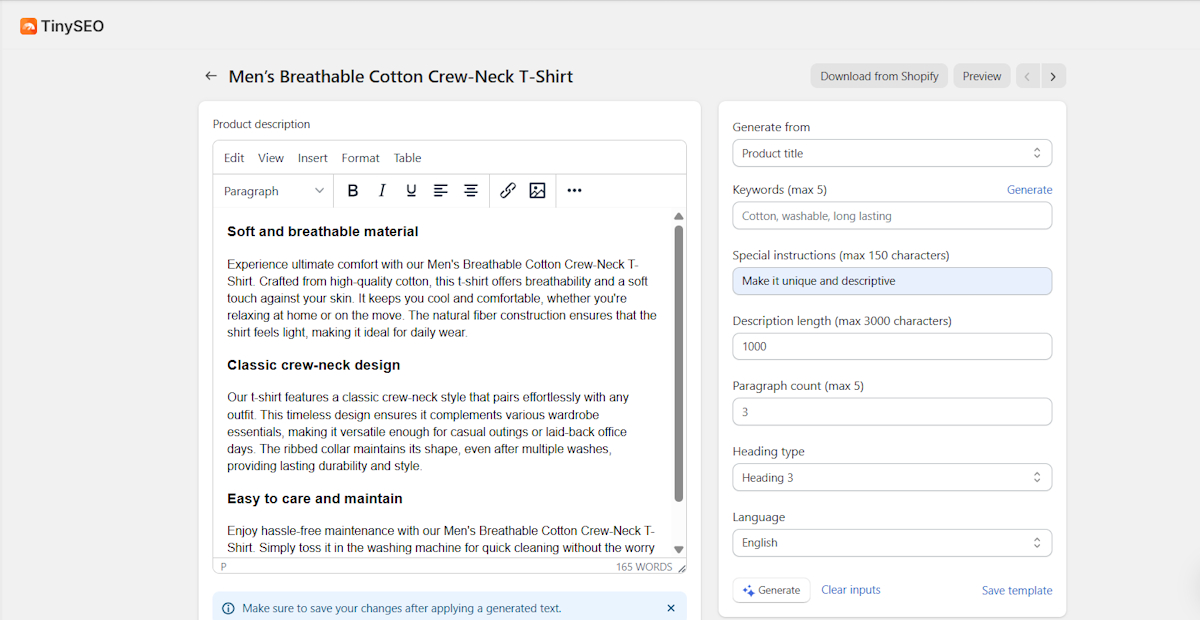Toggle bold formatting in editor toolbar

point(352,191)
